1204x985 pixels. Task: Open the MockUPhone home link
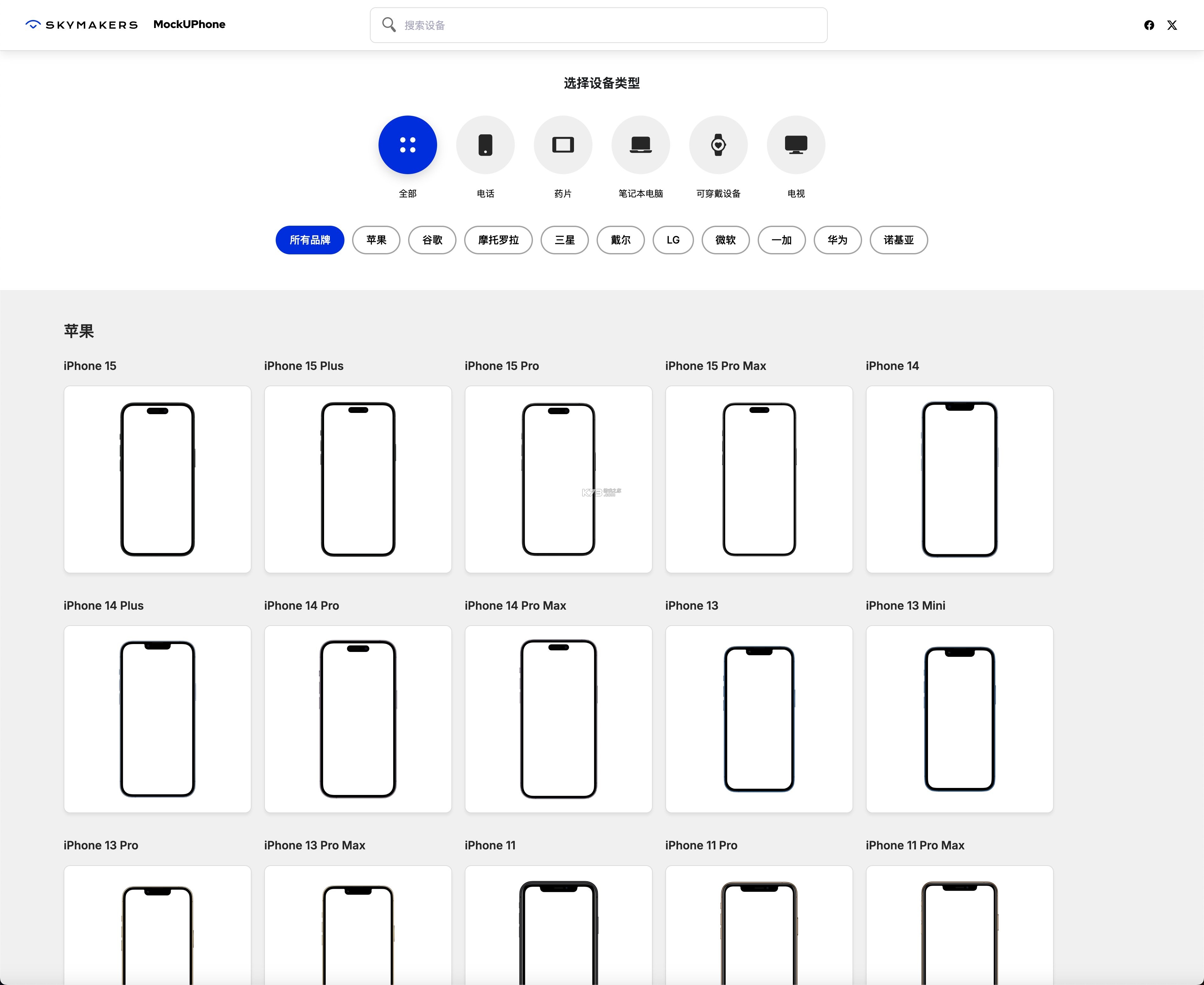point(189,25)
